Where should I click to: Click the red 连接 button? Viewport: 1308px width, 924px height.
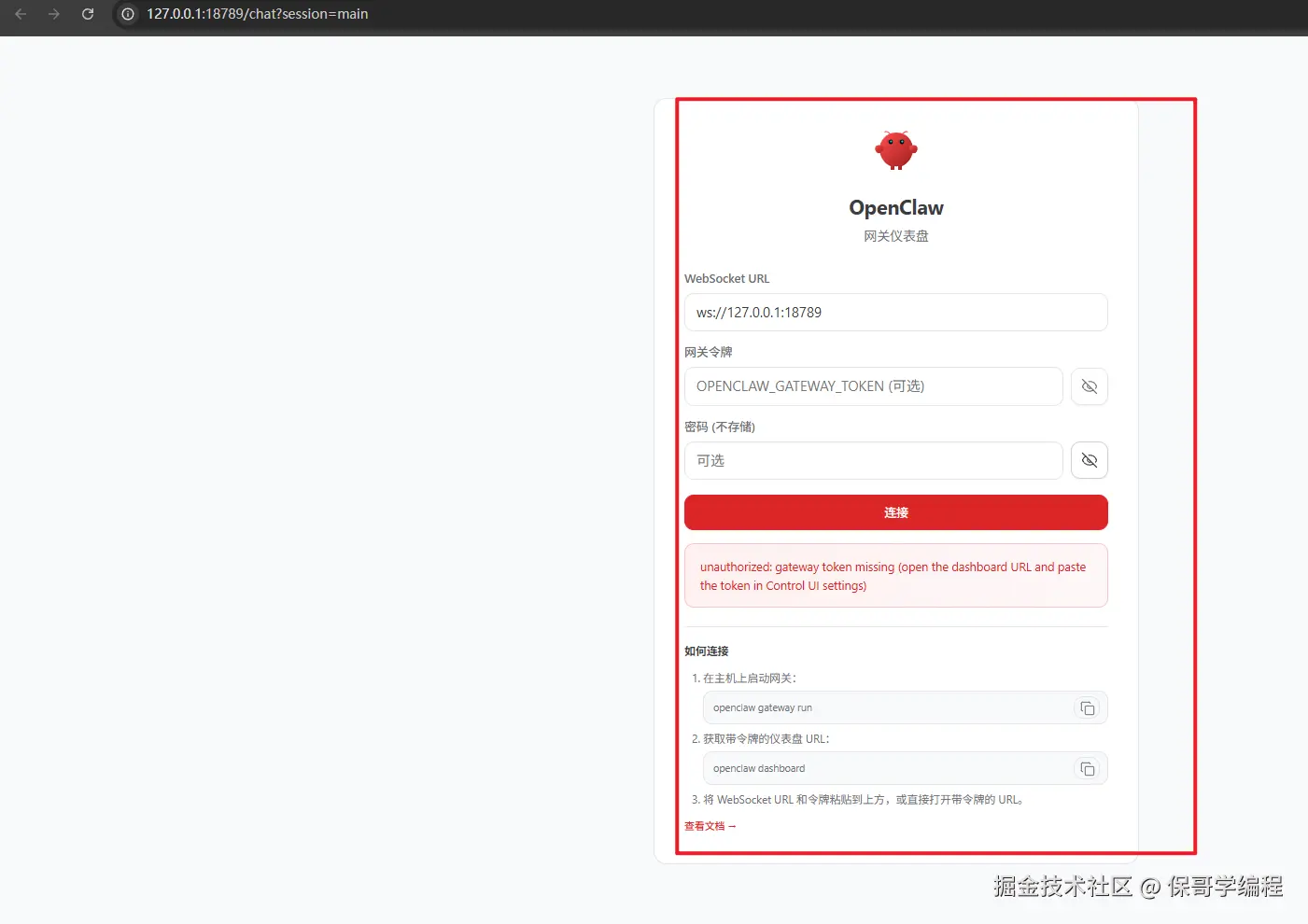point(895,512)
